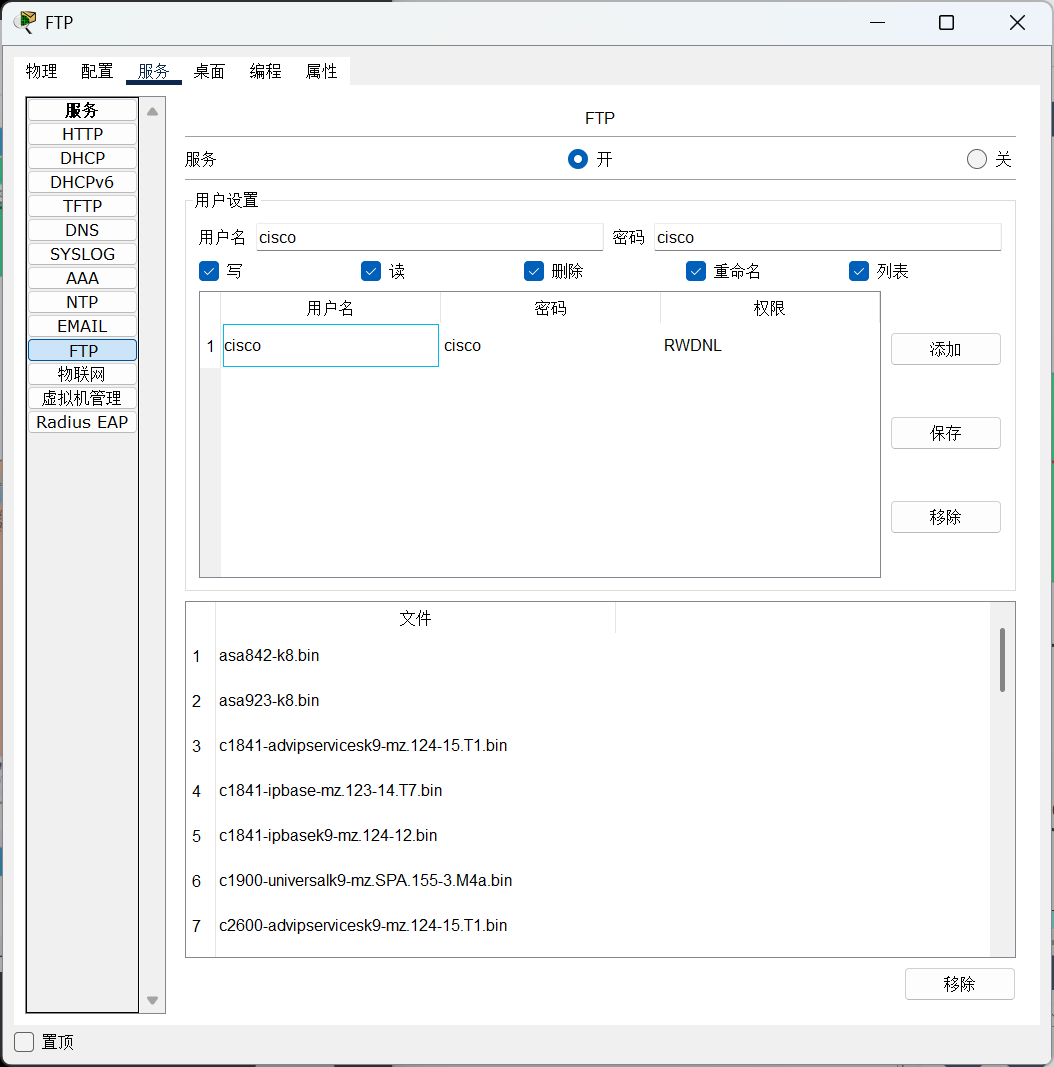Select Radius EAP service
The image size is (1054, 1067).
(82, 422)
